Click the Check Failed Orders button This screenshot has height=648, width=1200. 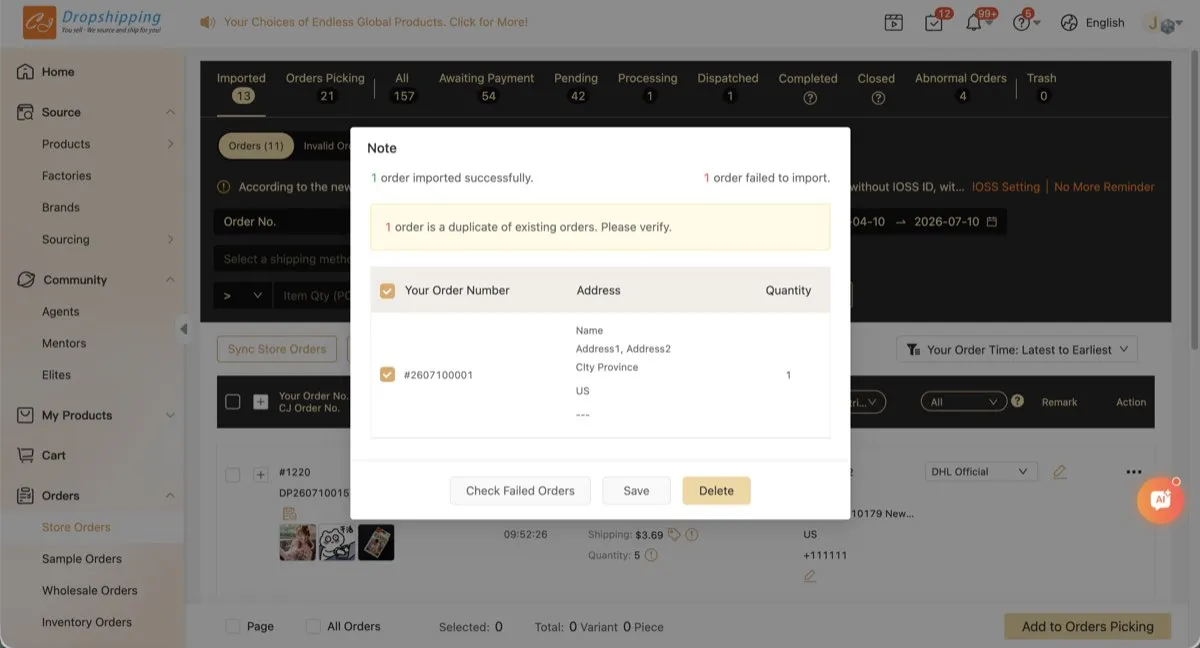click(x=520, y=491)
